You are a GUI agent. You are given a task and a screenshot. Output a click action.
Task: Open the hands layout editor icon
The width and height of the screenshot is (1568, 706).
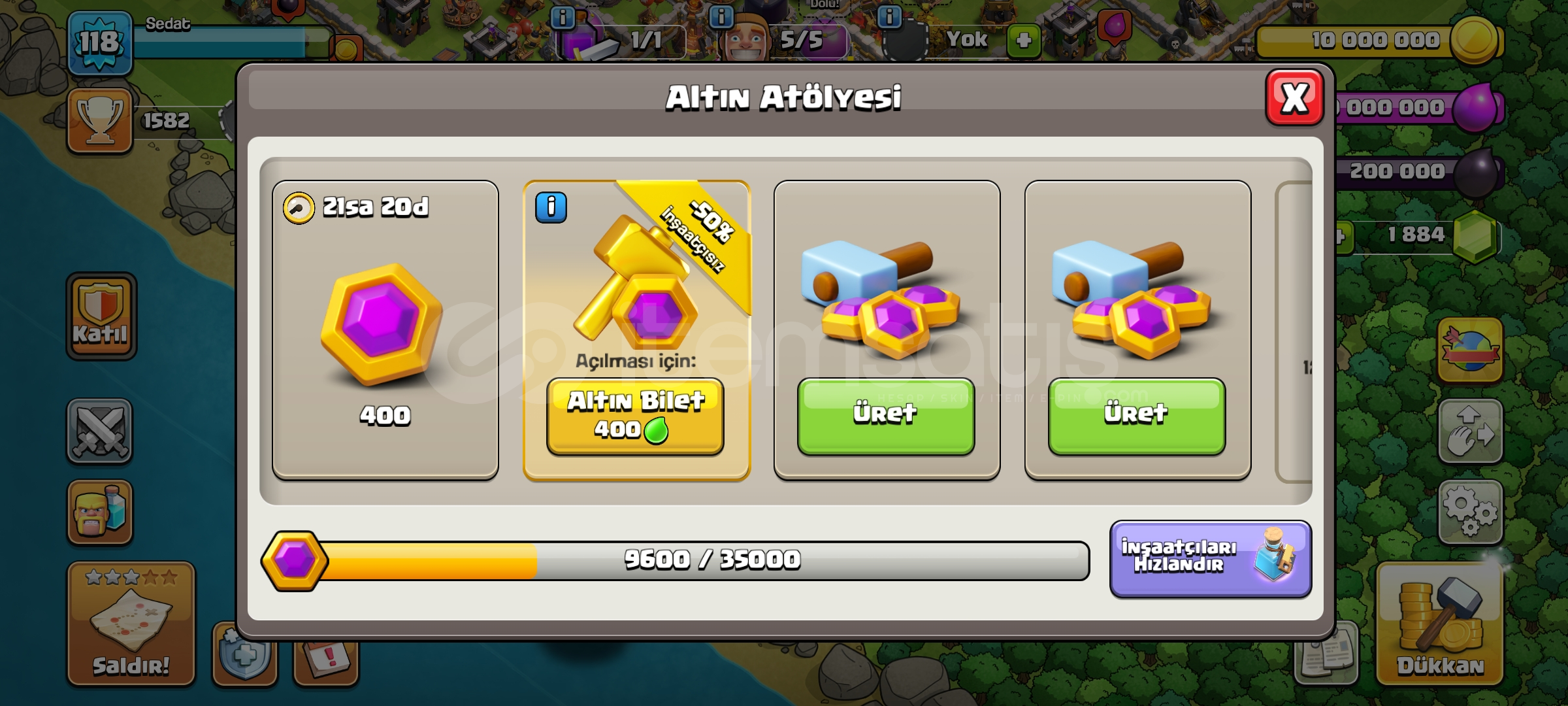(1470, 431)
